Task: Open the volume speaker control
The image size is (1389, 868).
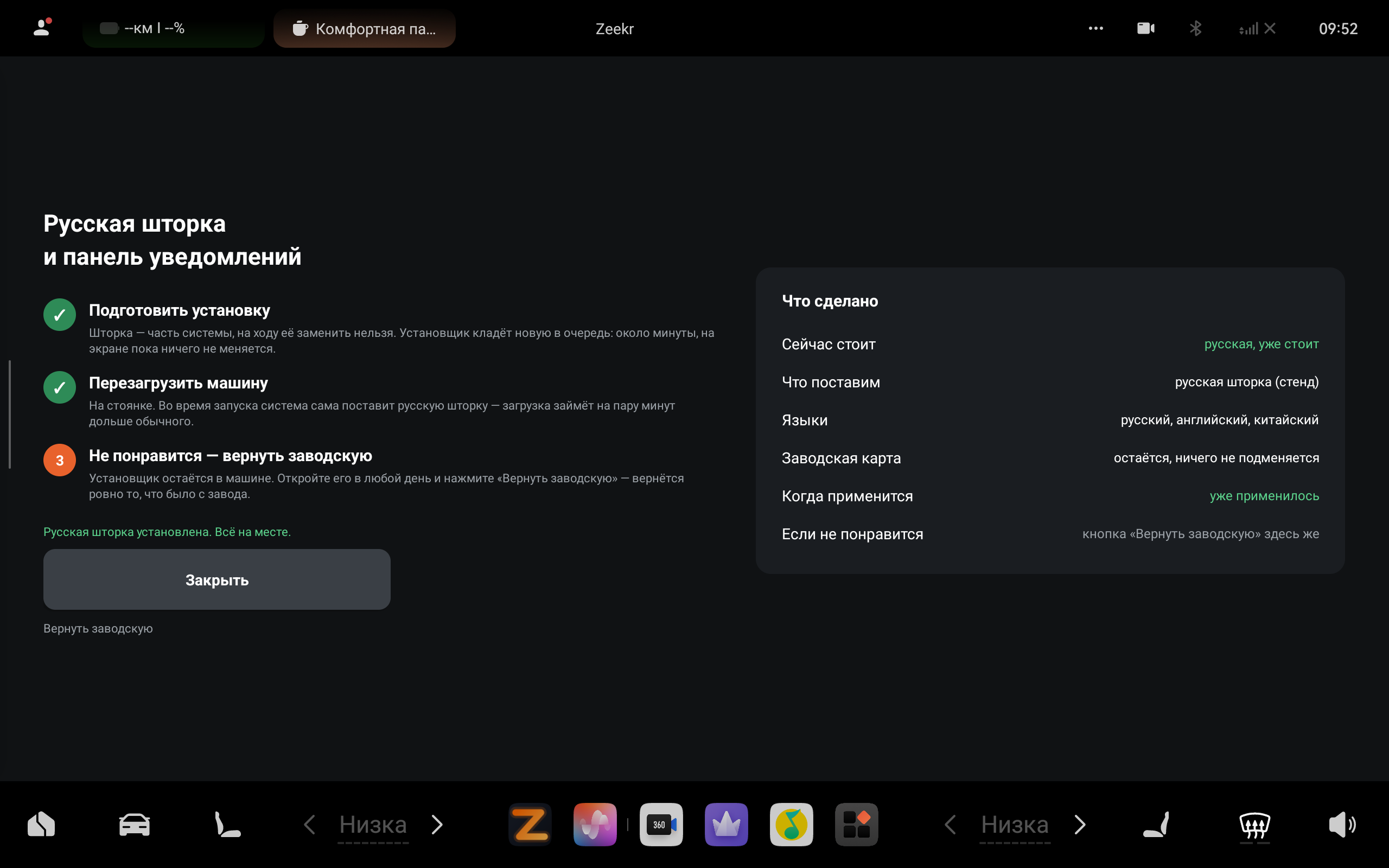Action: pyautogui.click(x=1342, y=825)
